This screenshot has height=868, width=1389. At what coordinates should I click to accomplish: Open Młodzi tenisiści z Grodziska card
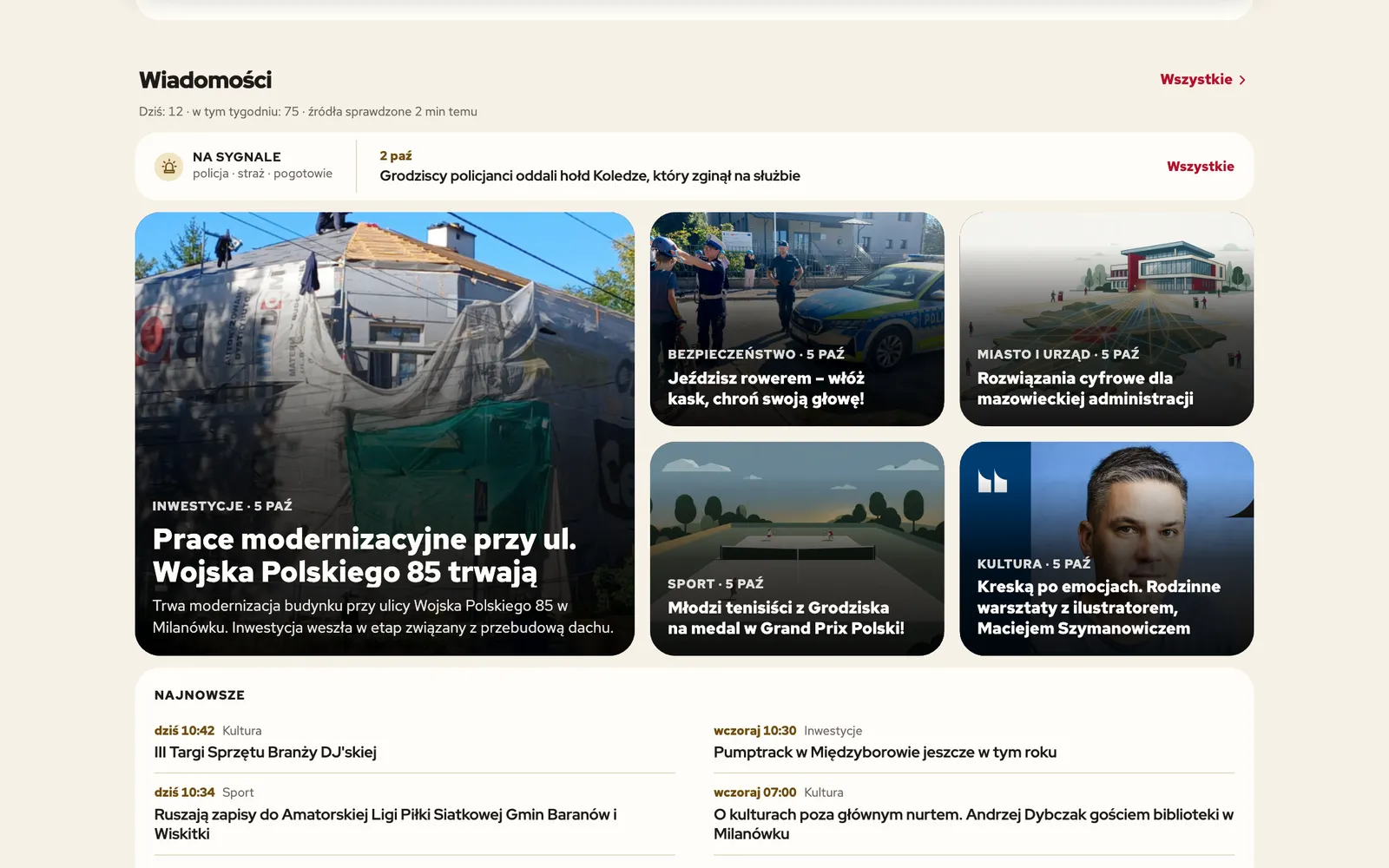point(797,549)
